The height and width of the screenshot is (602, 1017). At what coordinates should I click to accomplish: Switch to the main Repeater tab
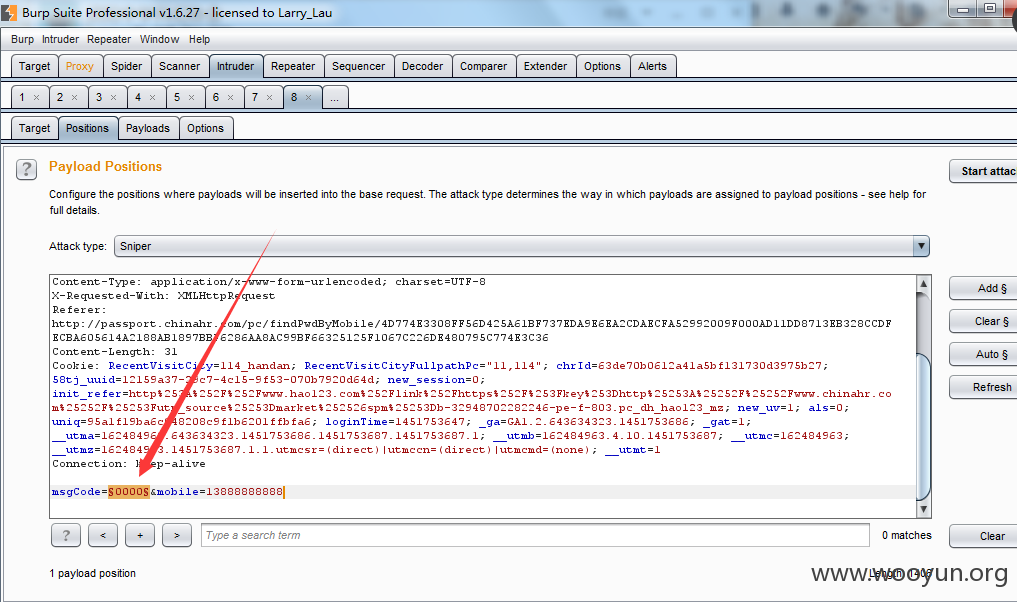pyautogui.click(x=293, y=66)
